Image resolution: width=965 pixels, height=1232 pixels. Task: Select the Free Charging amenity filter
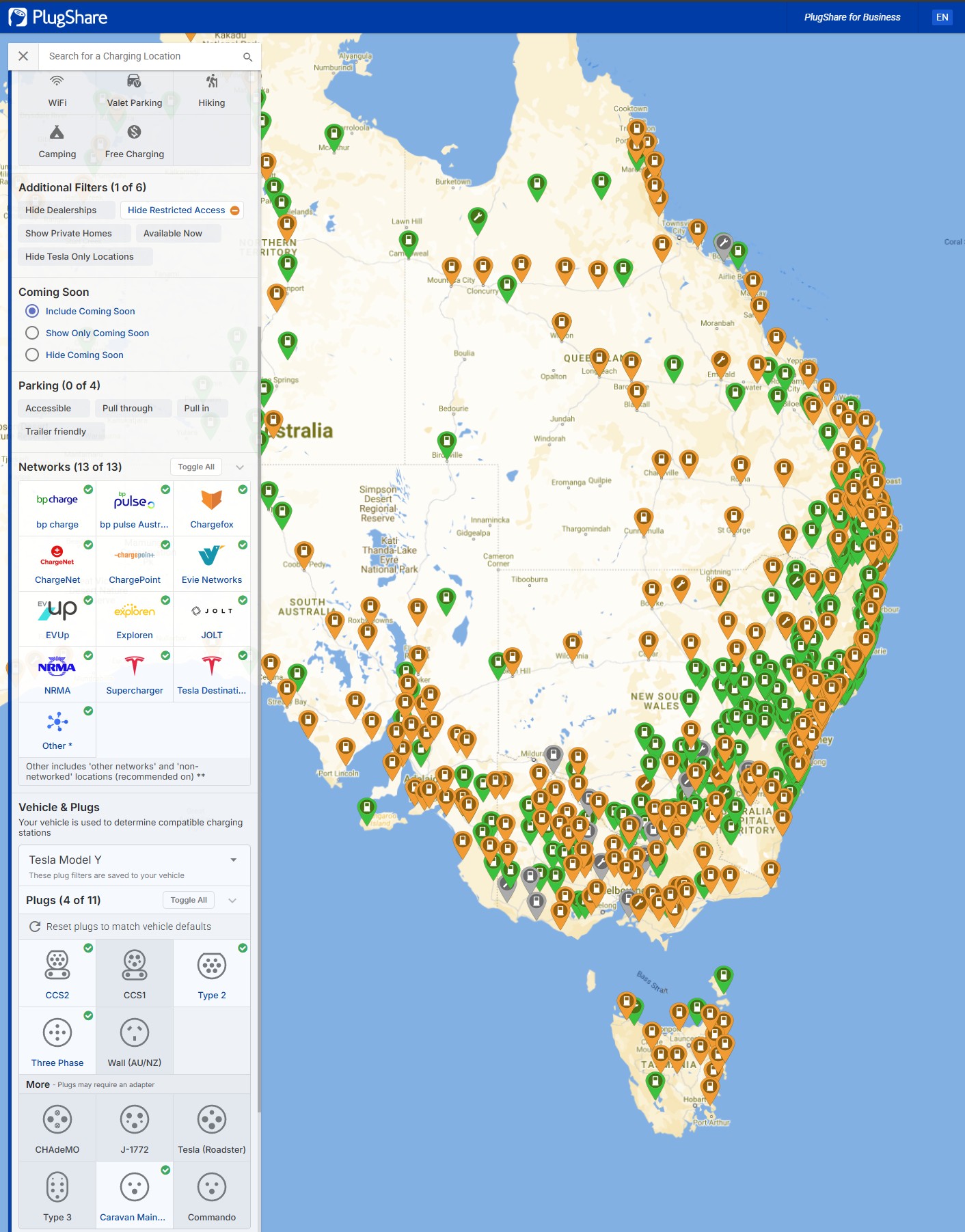(x=135, y=140)
